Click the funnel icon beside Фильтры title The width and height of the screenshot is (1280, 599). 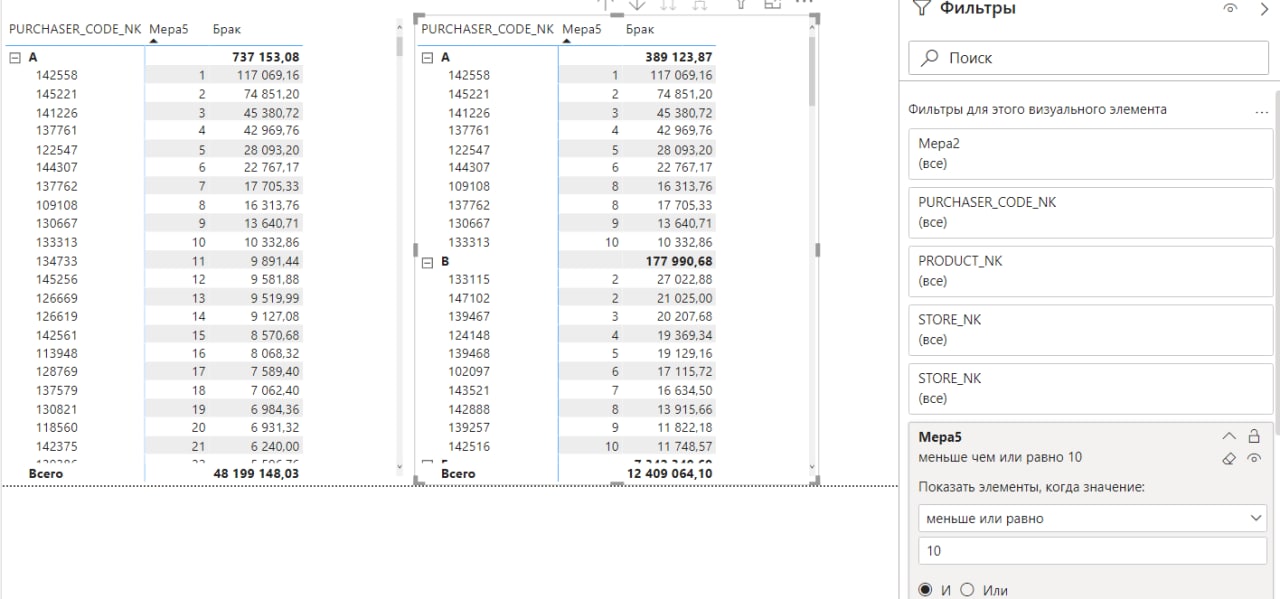pos(922,9)
